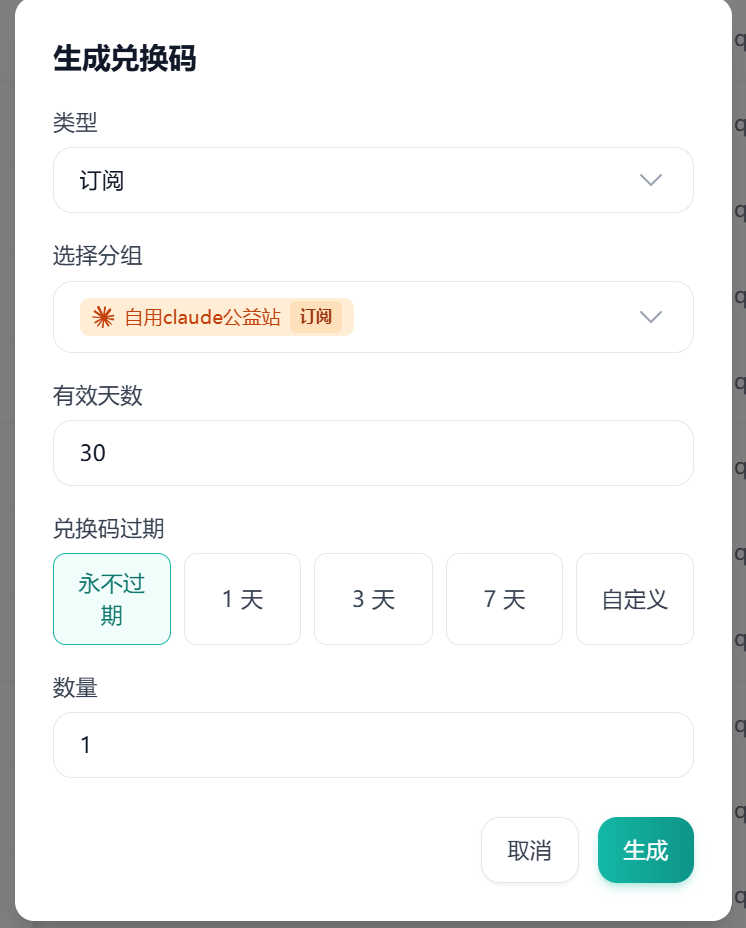The image size is (746, 928).
Task: Choose the 7 天 expiry option
Action: coord(504,599)
